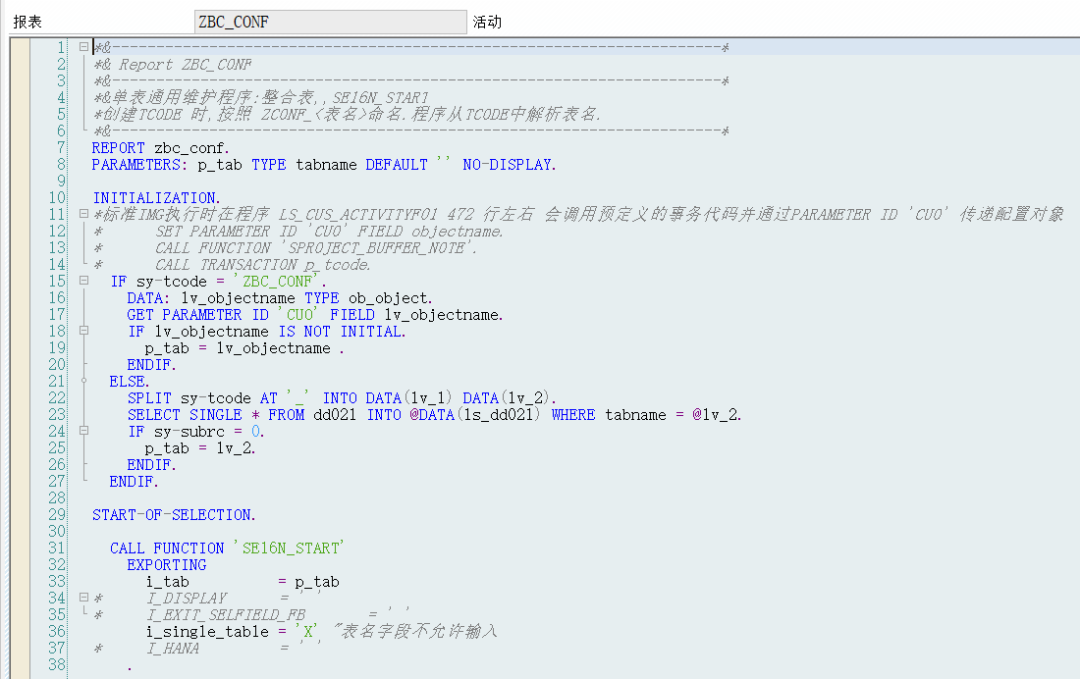Viewport: 1080px width, 679px height.
Task: Click the commented SET PARAMETER ID line 12
Action: [x=329, y=231]
